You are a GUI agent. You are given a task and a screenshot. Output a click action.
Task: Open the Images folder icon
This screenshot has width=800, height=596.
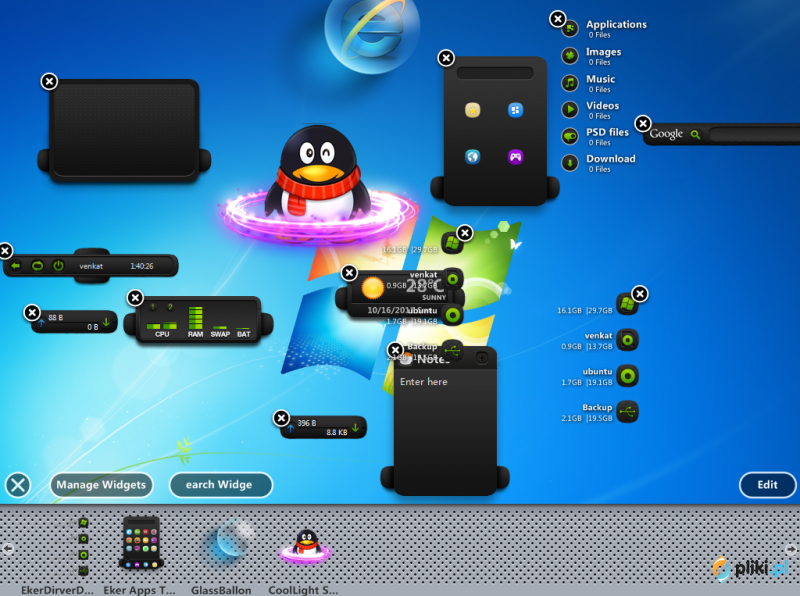[570, 56]
